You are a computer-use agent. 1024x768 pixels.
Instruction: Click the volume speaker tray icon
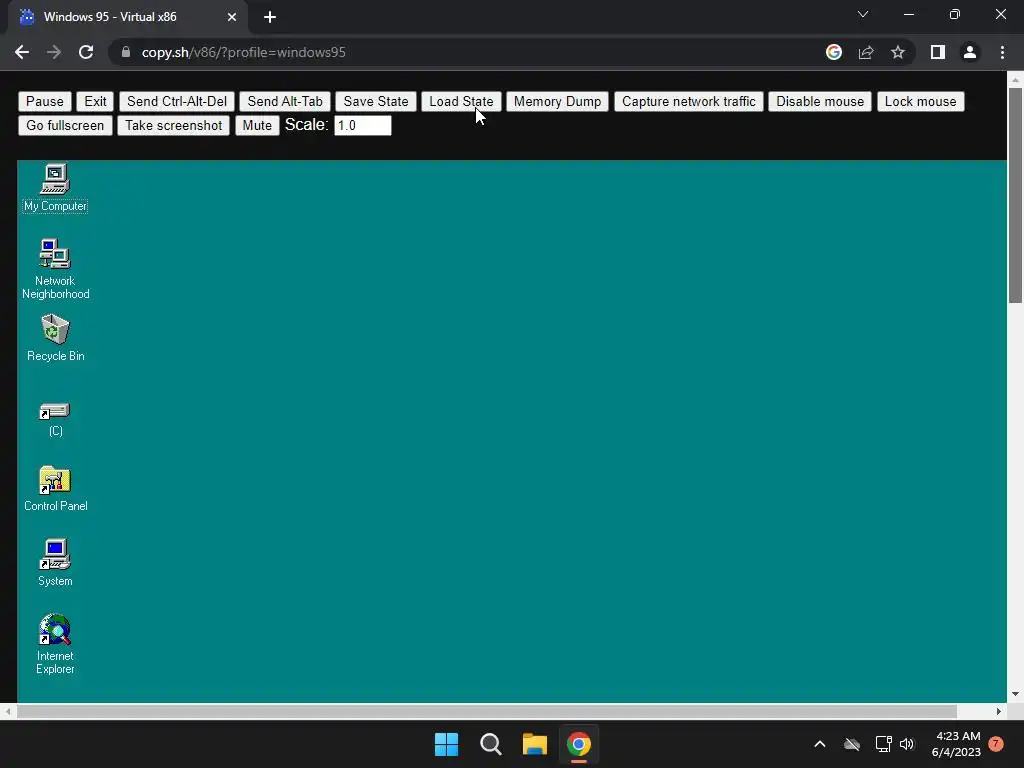907,744
